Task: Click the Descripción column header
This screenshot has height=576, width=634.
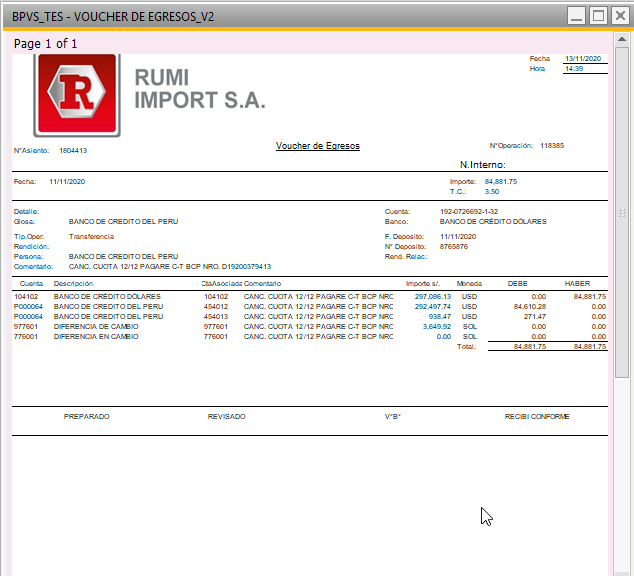Action: (73, 284)
